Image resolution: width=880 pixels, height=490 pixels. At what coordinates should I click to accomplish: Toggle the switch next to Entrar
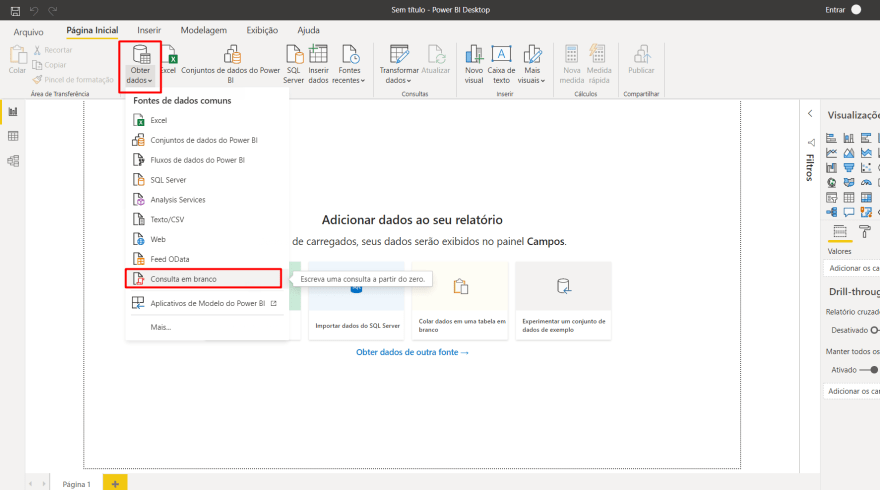855,9
